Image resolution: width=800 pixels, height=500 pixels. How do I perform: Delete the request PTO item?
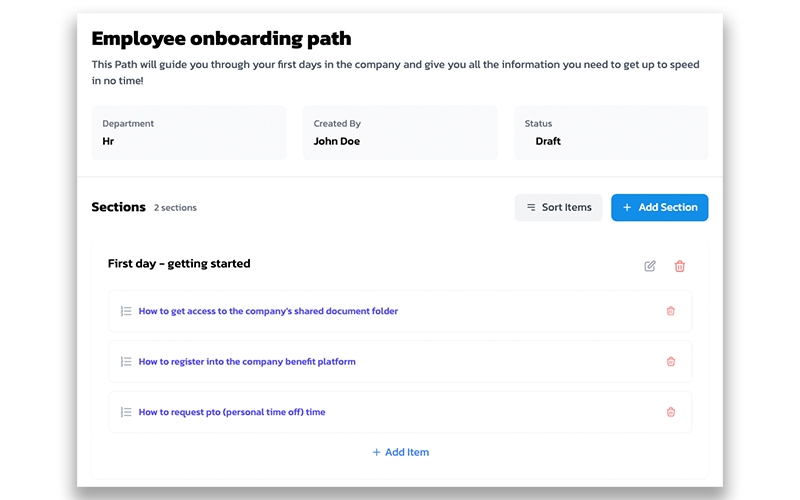[670, 412]
